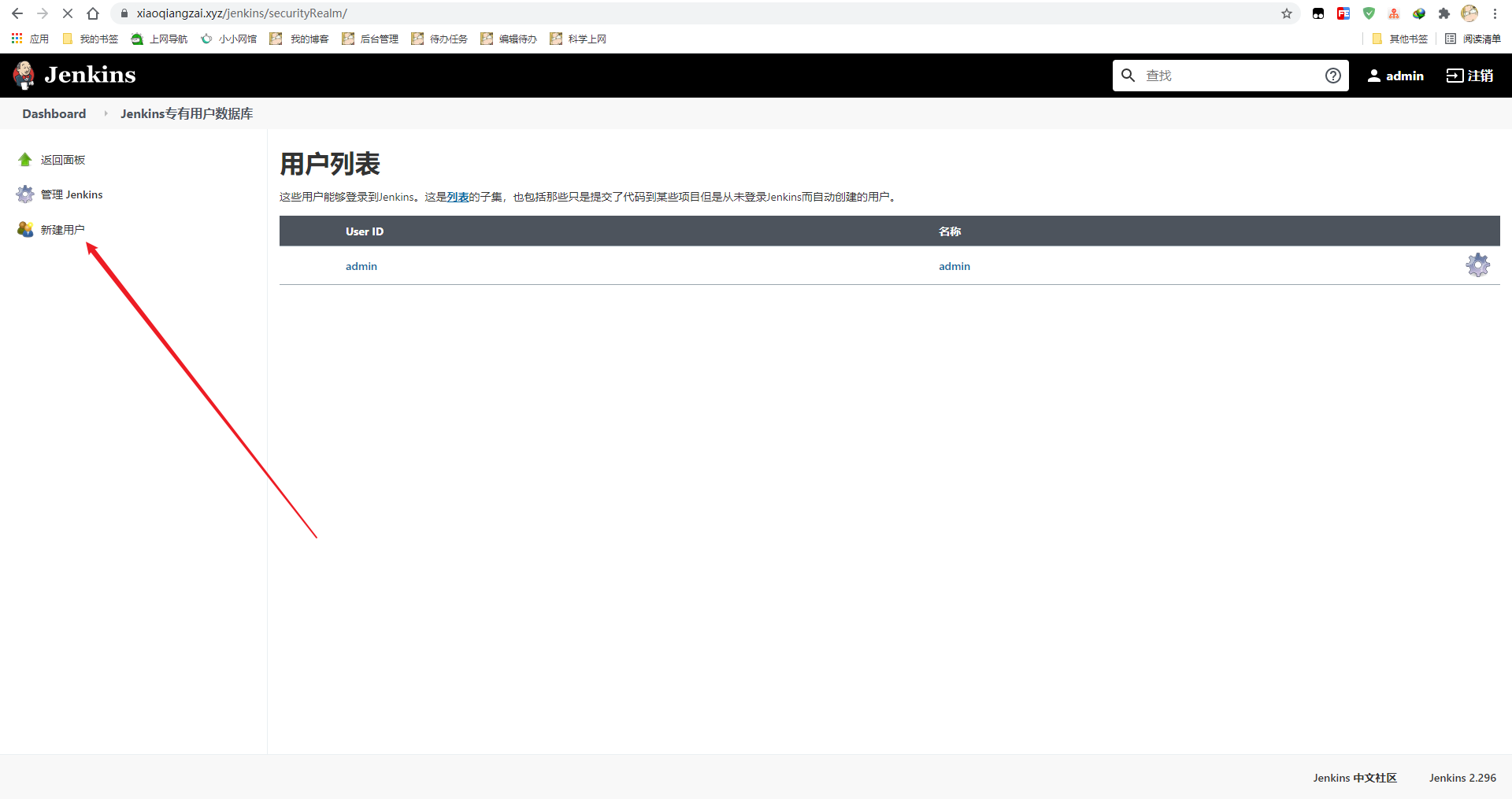This screenshot has width=1512, height=799.
Task: Stop page loading with X button
Action: pos(68,13)
